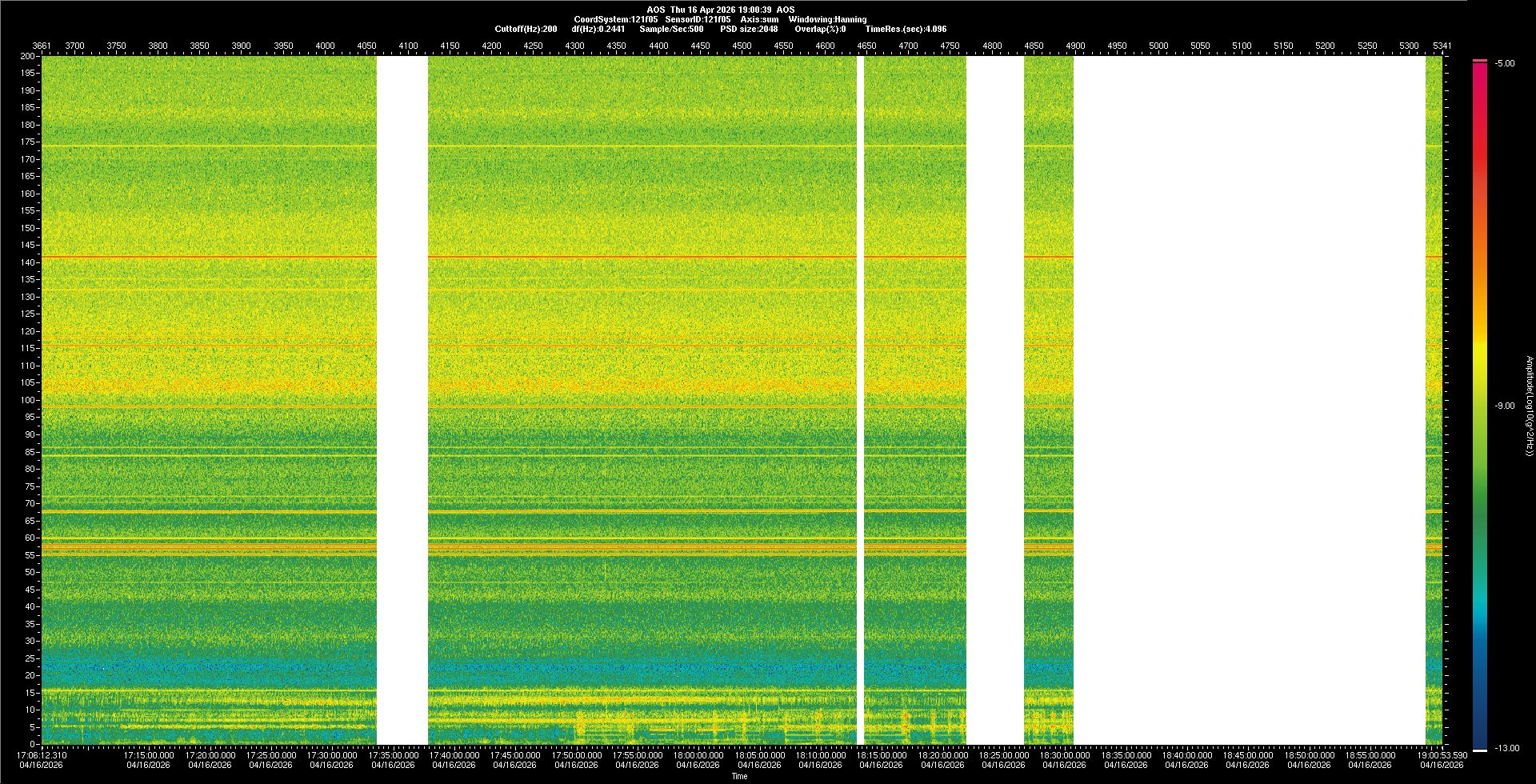1536x784 pixels.
Task: Click the 4500 tick on top axis
Action: pyautogui.click(x=742, y=46)
